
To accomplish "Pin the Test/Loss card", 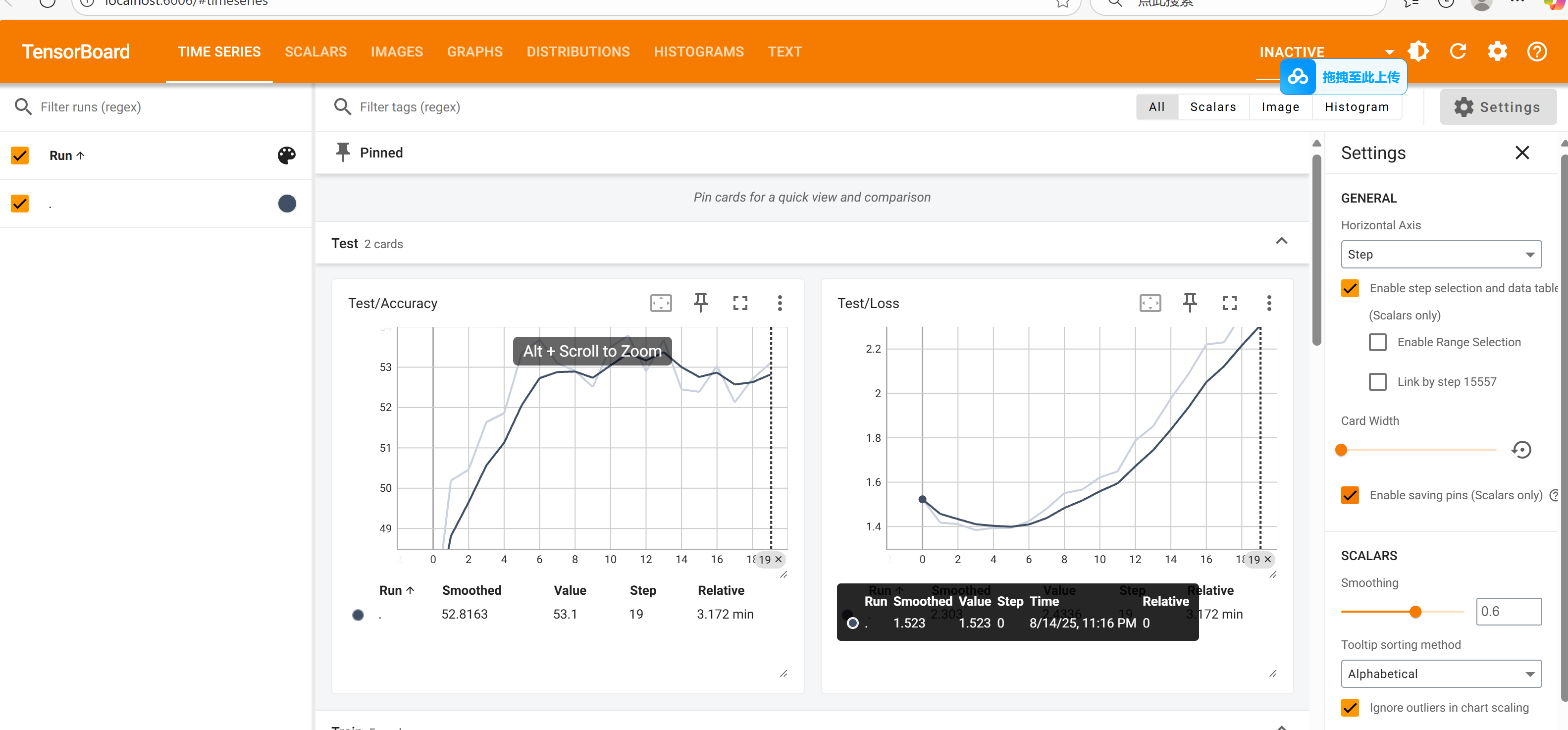I will click(1190, 303).
